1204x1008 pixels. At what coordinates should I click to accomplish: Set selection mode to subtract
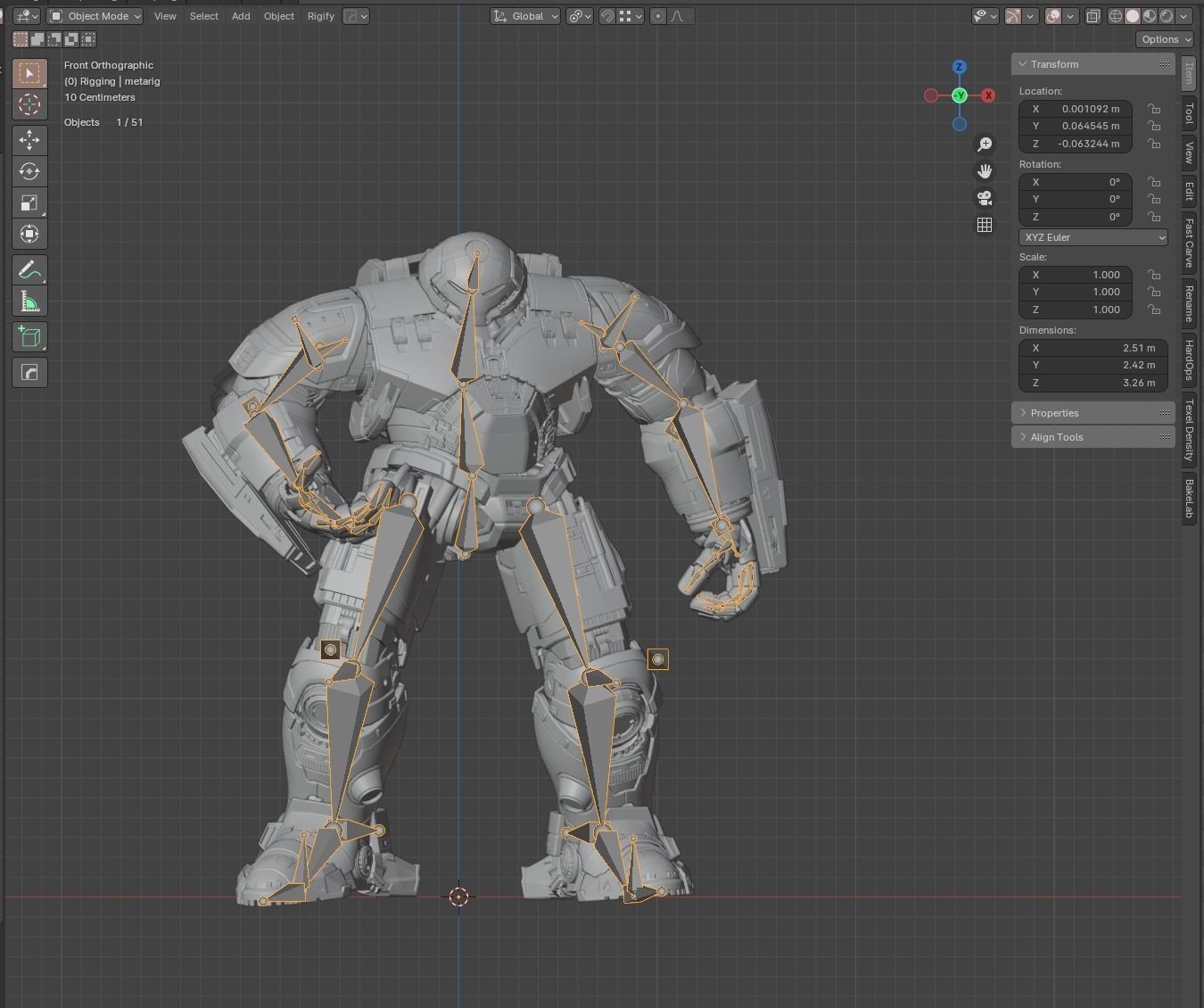(54, 39)
